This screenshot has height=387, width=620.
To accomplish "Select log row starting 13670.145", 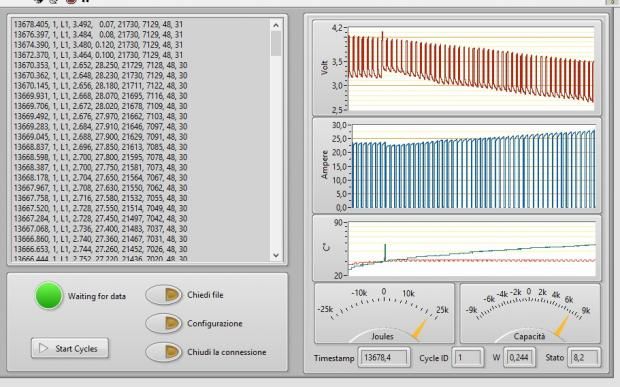I will (100, 86).
